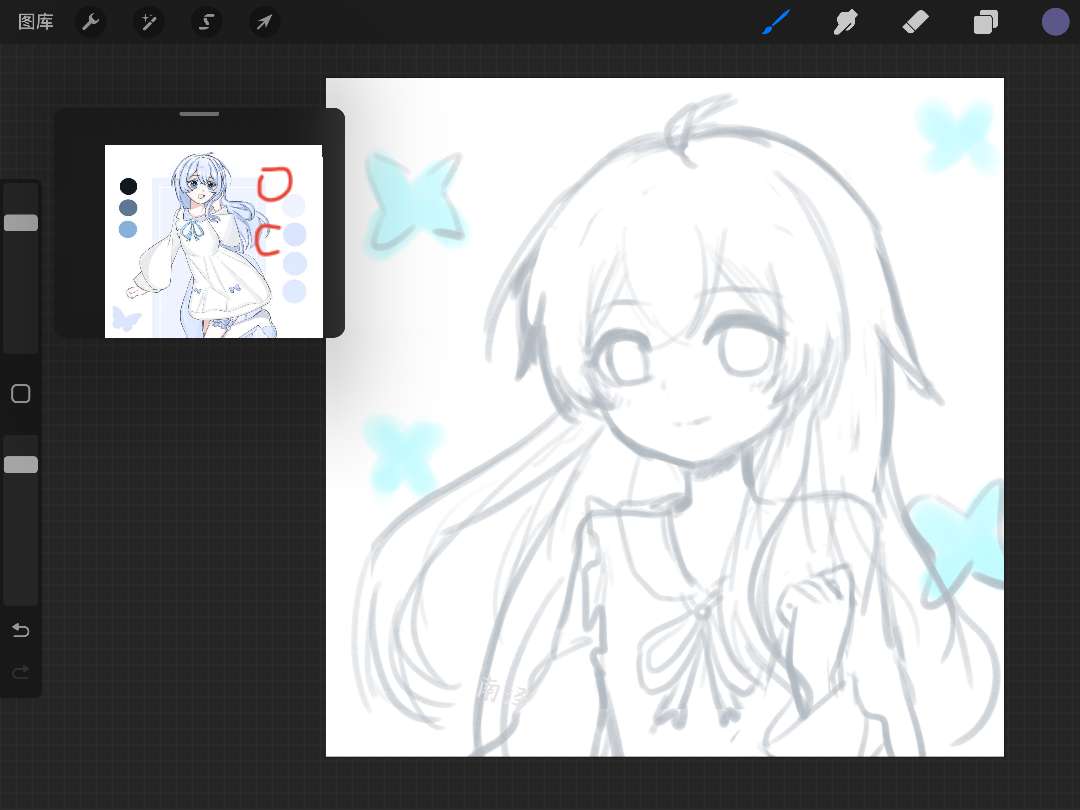The width and height of the screenshot is (1080, 810).
Task: Undo the last stroke
Action: pyautogui.click(x=21, y=630)
